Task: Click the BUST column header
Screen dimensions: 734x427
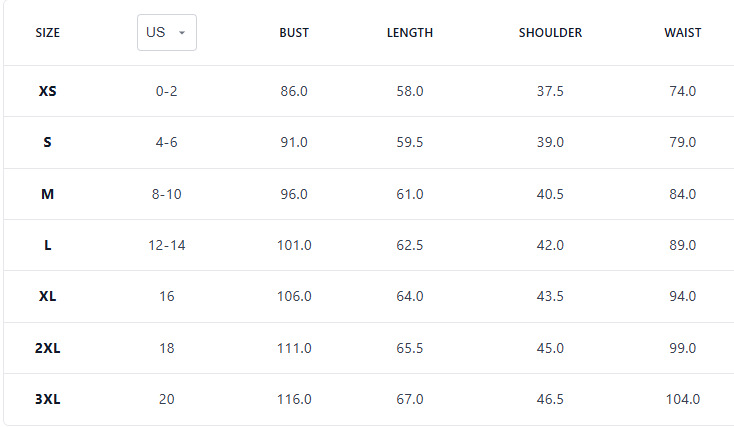Action: [x=294, y=33]
